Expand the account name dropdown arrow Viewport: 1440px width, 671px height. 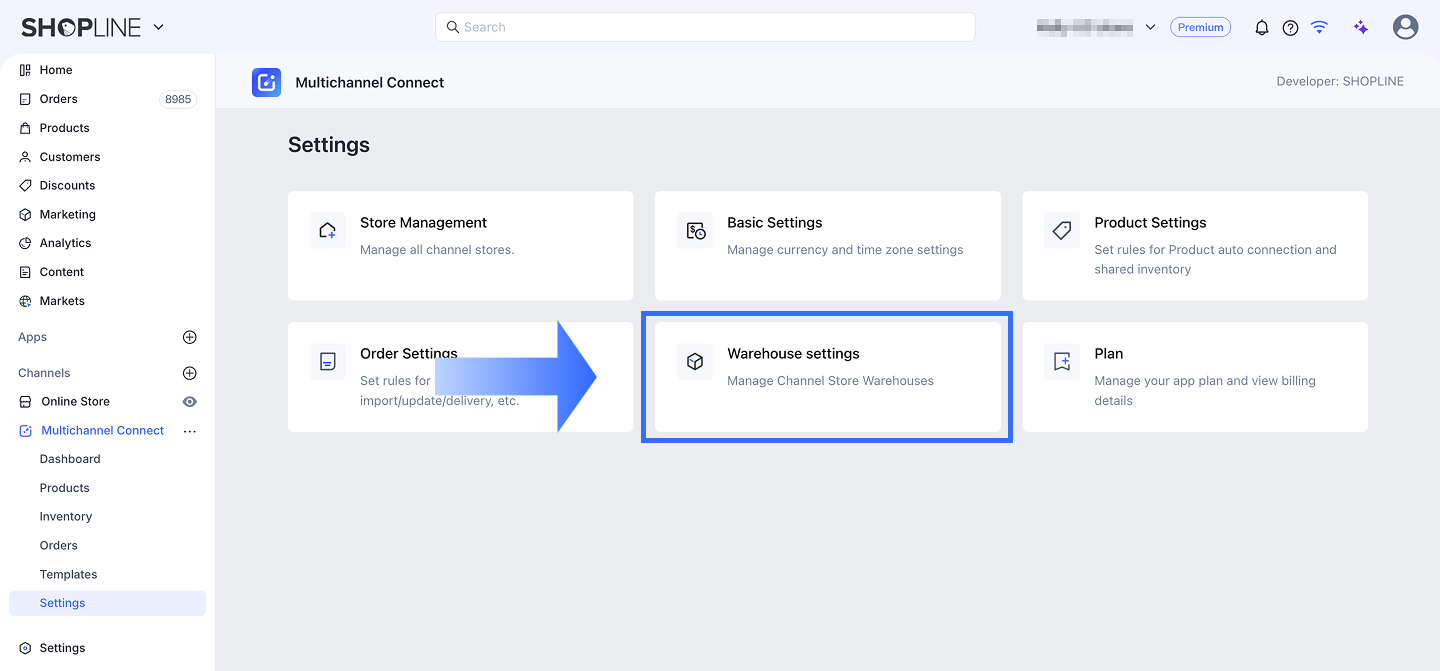point(1150,27)
